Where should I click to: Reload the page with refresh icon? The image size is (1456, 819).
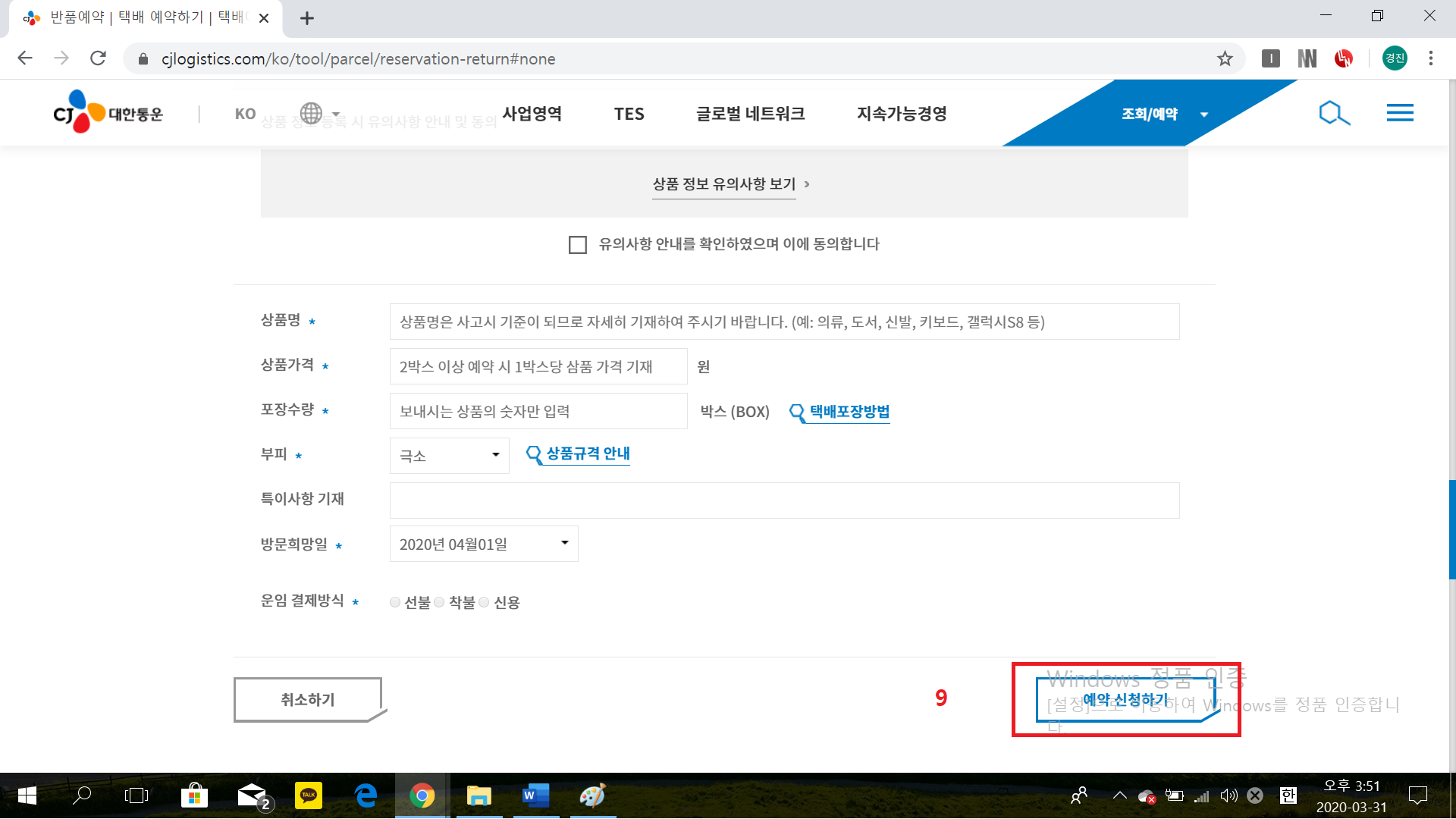click(x=98, y=58)
